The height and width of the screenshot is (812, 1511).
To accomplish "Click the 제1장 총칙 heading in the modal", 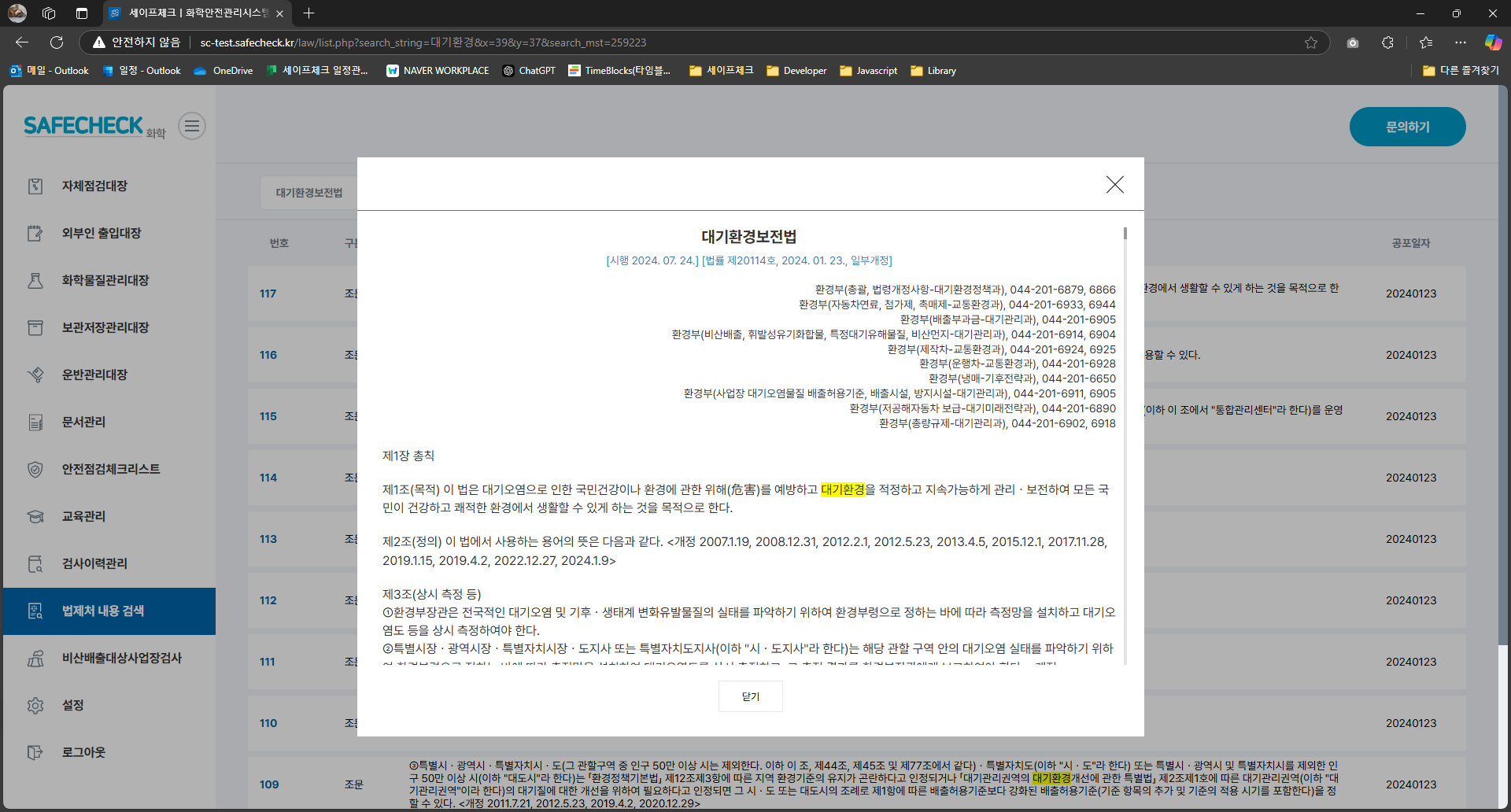I will coord(408,456).
